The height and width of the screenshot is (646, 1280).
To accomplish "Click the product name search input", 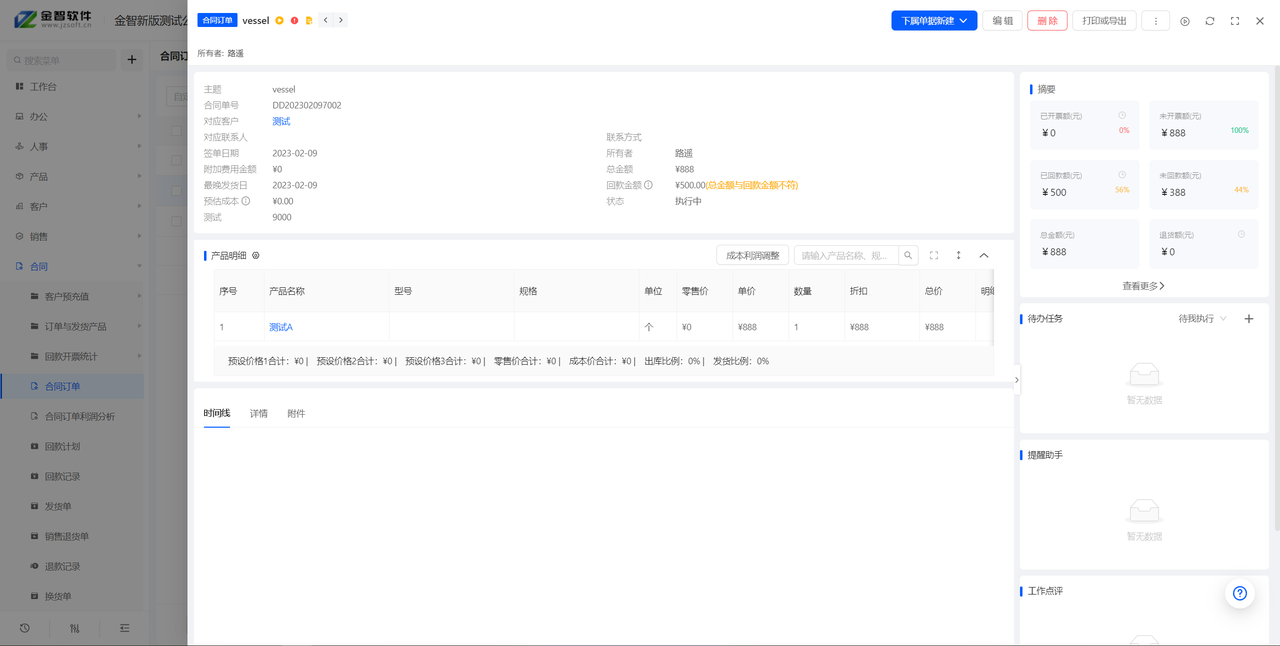I will click(846, 256).
